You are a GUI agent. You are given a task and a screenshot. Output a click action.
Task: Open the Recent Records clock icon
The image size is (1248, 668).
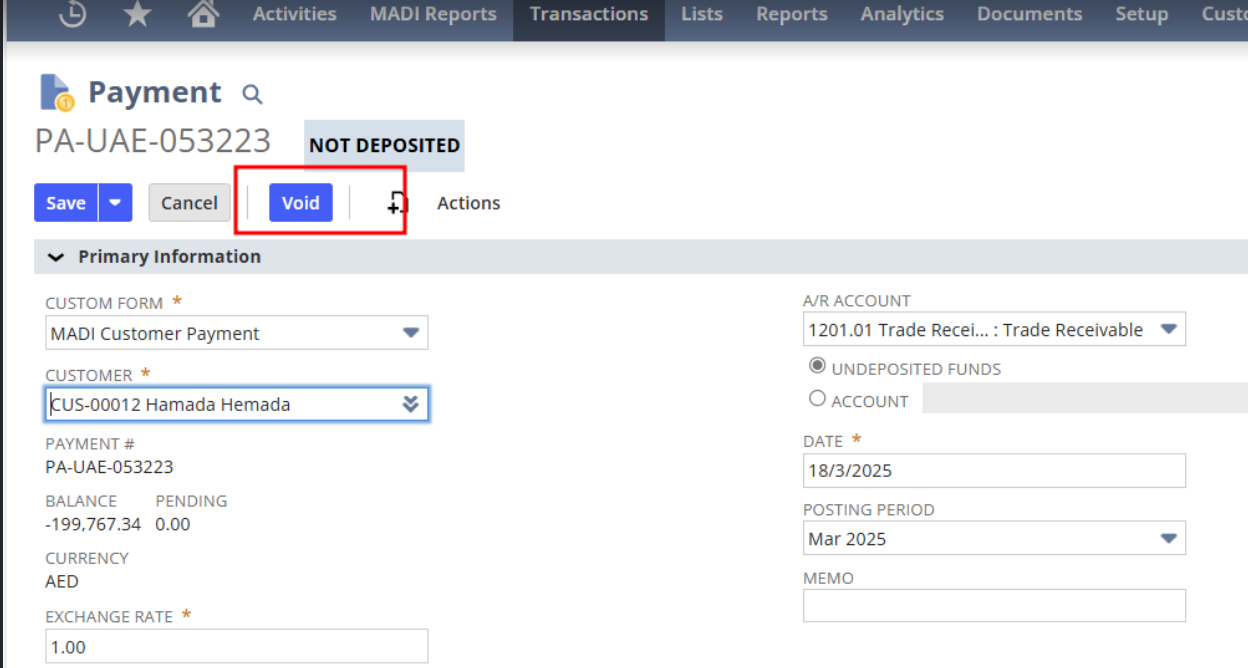(72, 14)
